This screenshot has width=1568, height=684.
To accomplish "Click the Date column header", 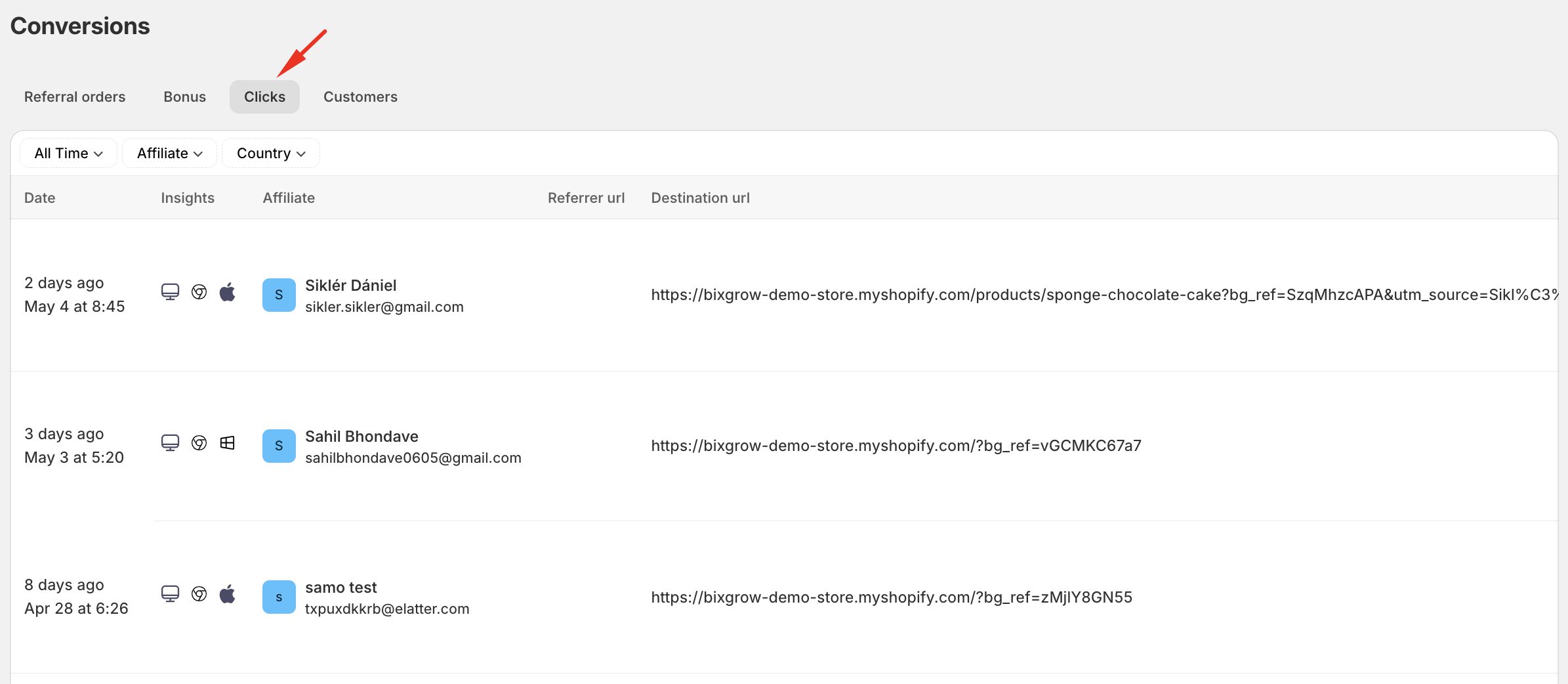I will (x=39, y=198).
